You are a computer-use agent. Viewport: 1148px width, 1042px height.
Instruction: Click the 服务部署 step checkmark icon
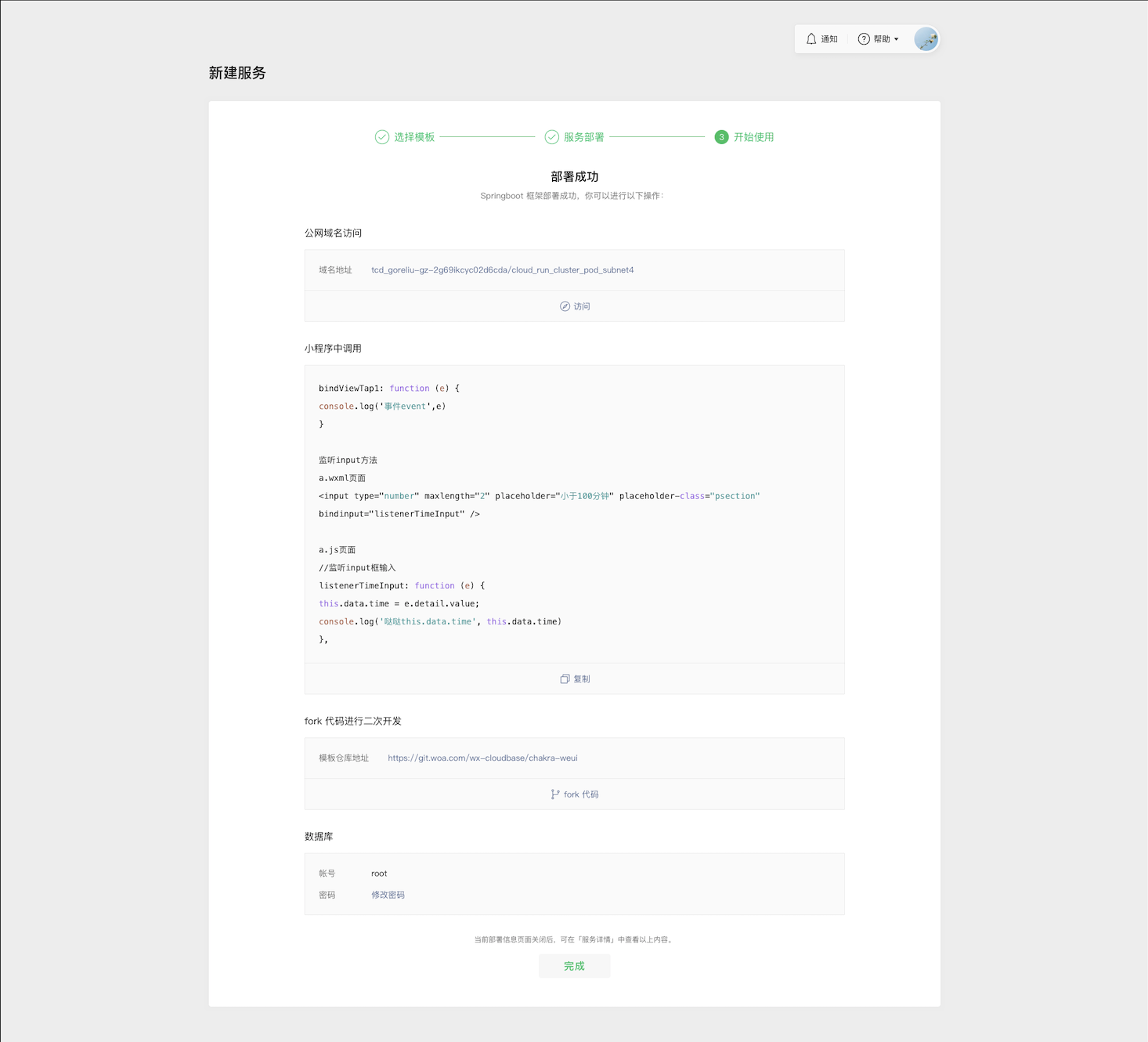(552, 137)
